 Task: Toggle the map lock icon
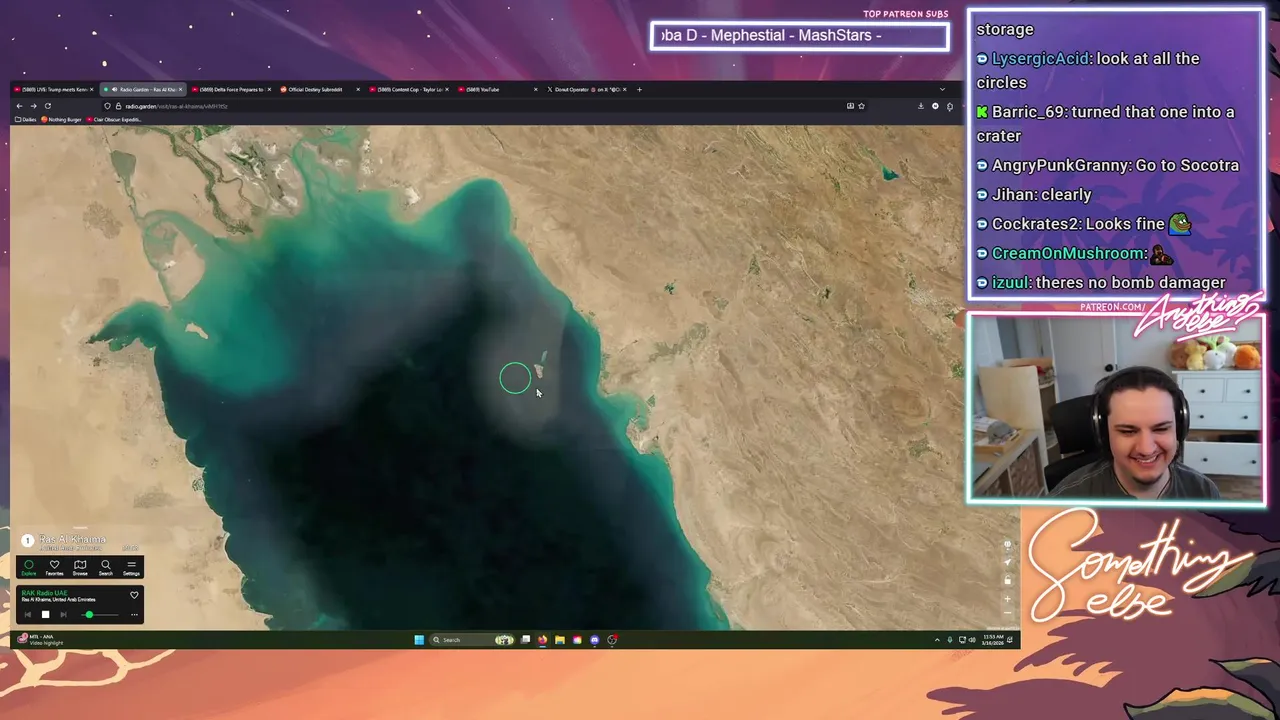1007,580
